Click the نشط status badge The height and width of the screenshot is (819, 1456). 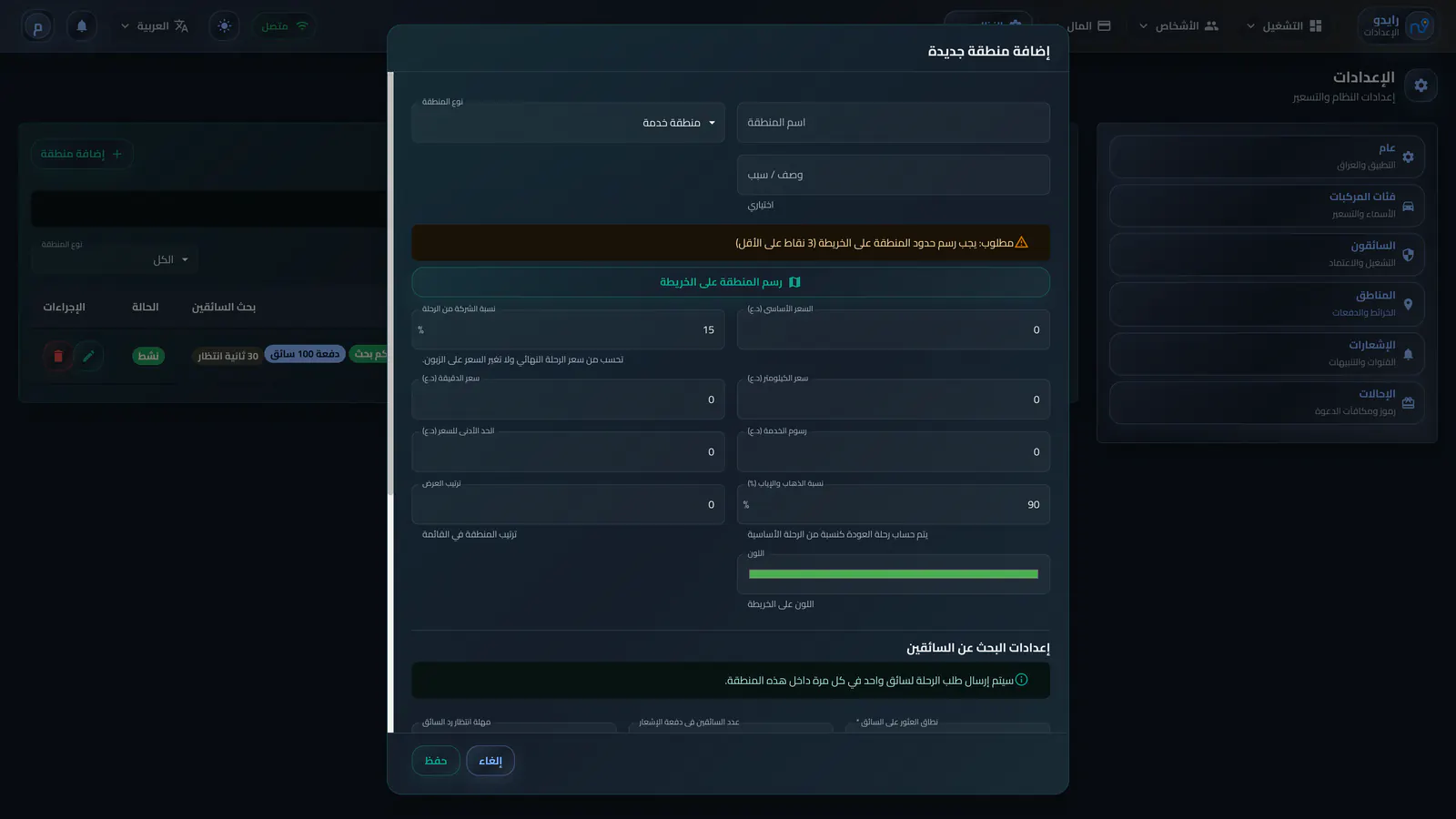[148, 356]
